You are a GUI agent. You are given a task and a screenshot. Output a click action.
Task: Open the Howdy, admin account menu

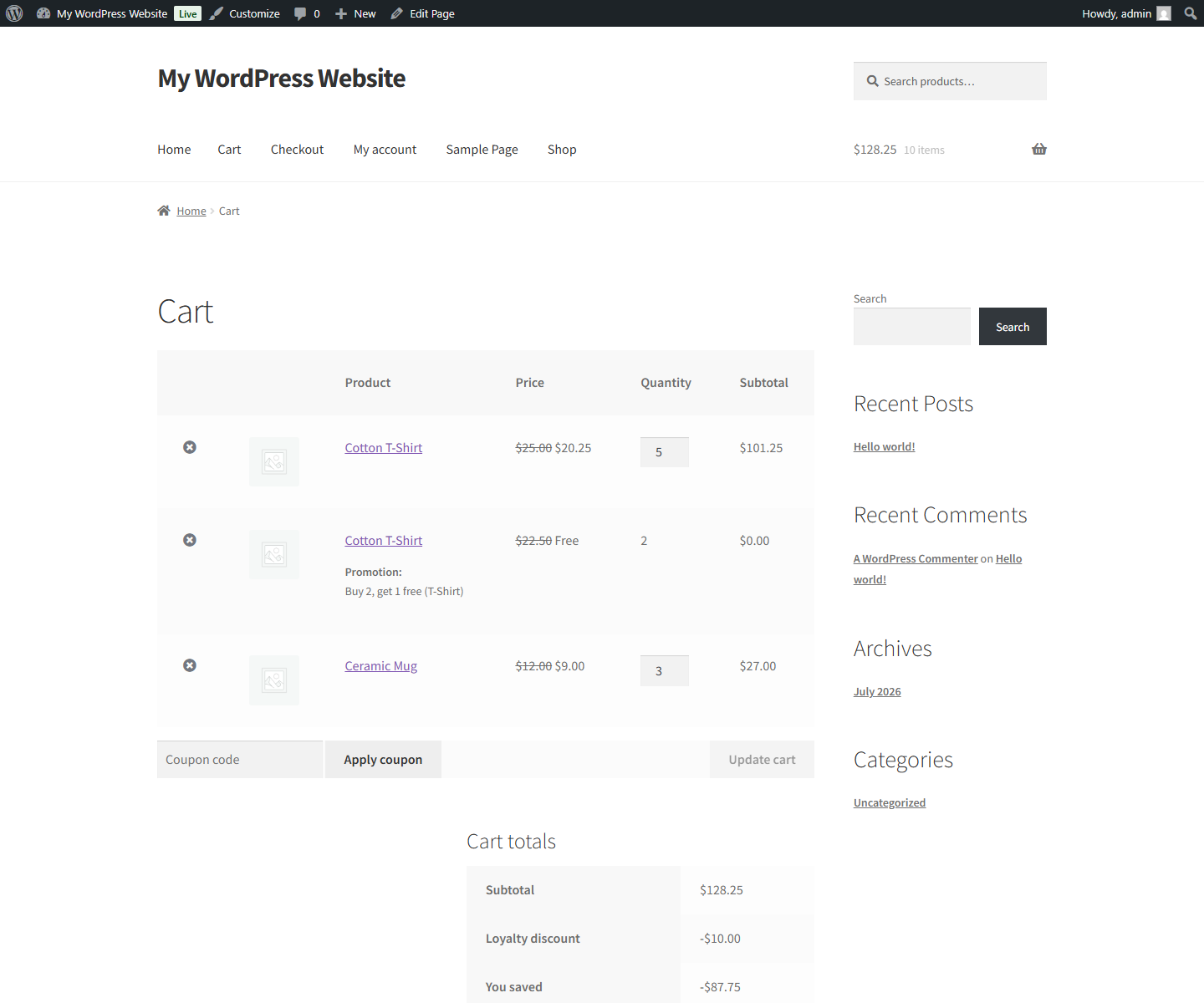coord(1126,13)
